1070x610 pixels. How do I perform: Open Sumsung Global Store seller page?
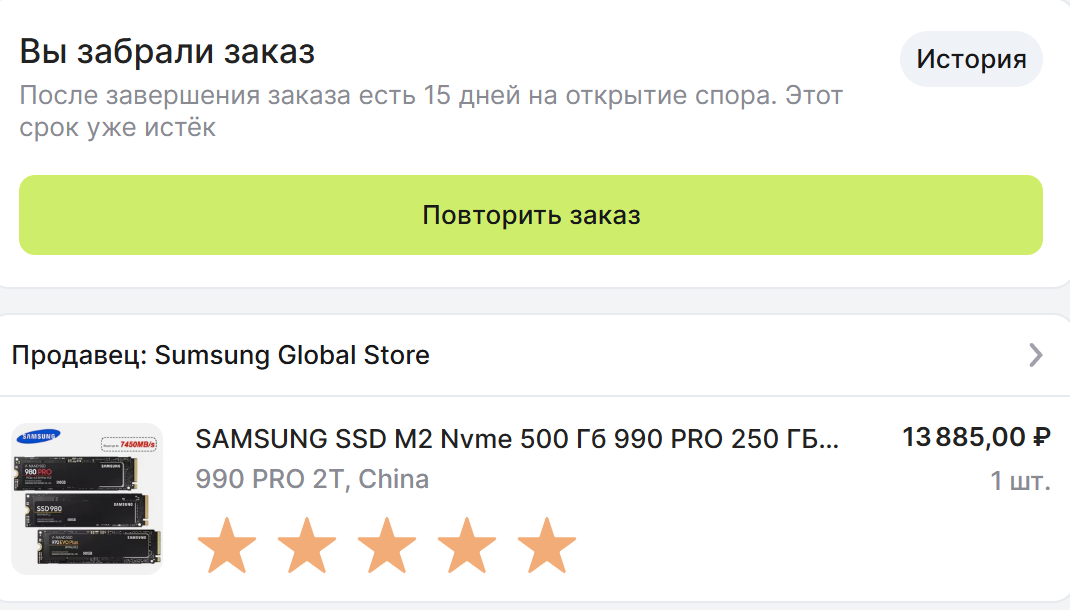click(x=291, y=355)
